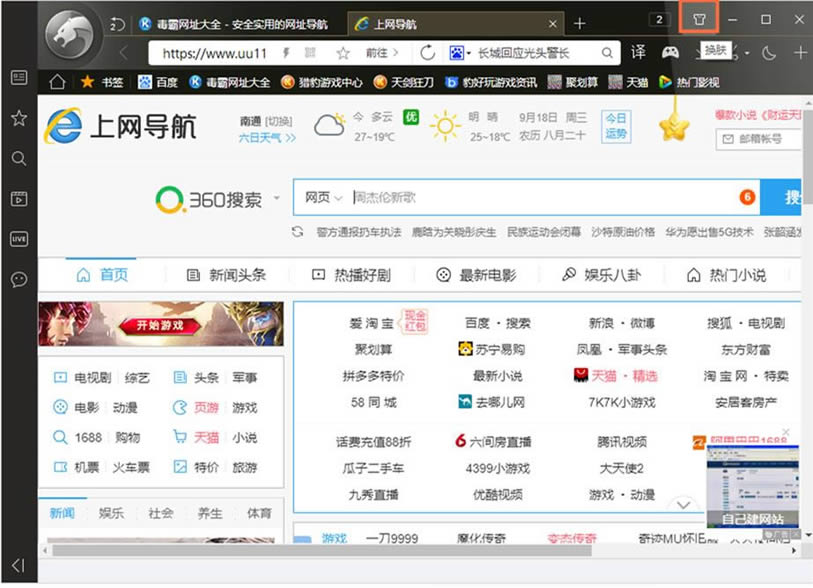The image size is (813, 588).
Task: Click the reload page icon in toolbar
Action: click(x=428, y=52)
